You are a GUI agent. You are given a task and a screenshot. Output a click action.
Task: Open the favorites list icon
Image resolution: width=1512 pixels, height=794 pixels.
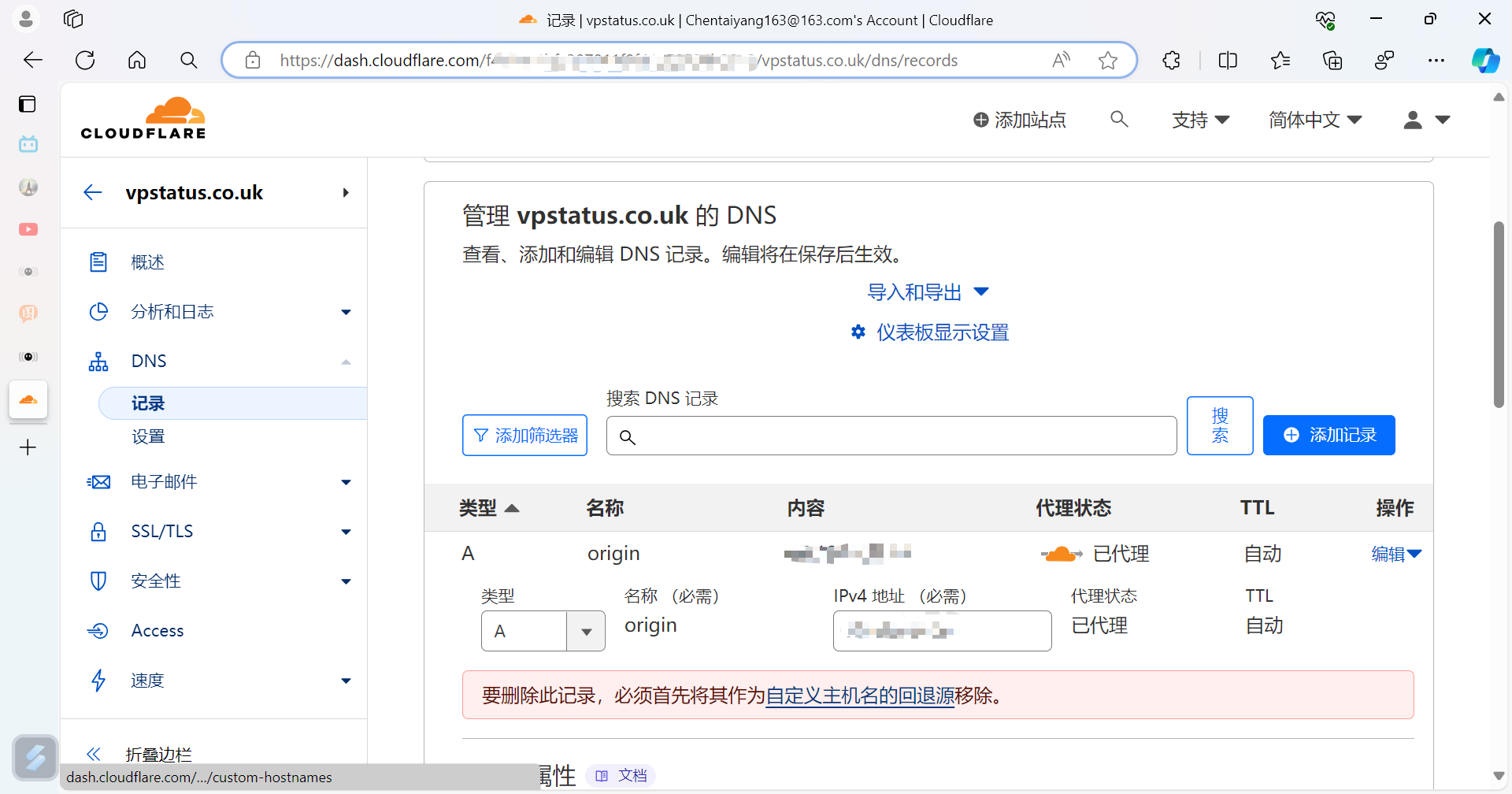coord(1280,60)
